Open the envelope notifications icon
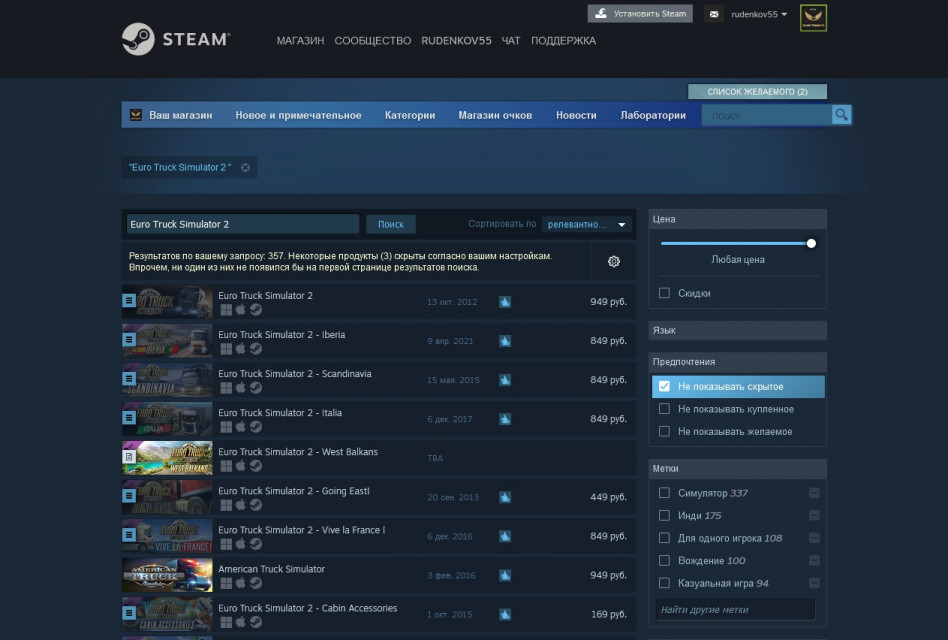The height and width of the screenshot is (640, 948). (x=713, y=14)
